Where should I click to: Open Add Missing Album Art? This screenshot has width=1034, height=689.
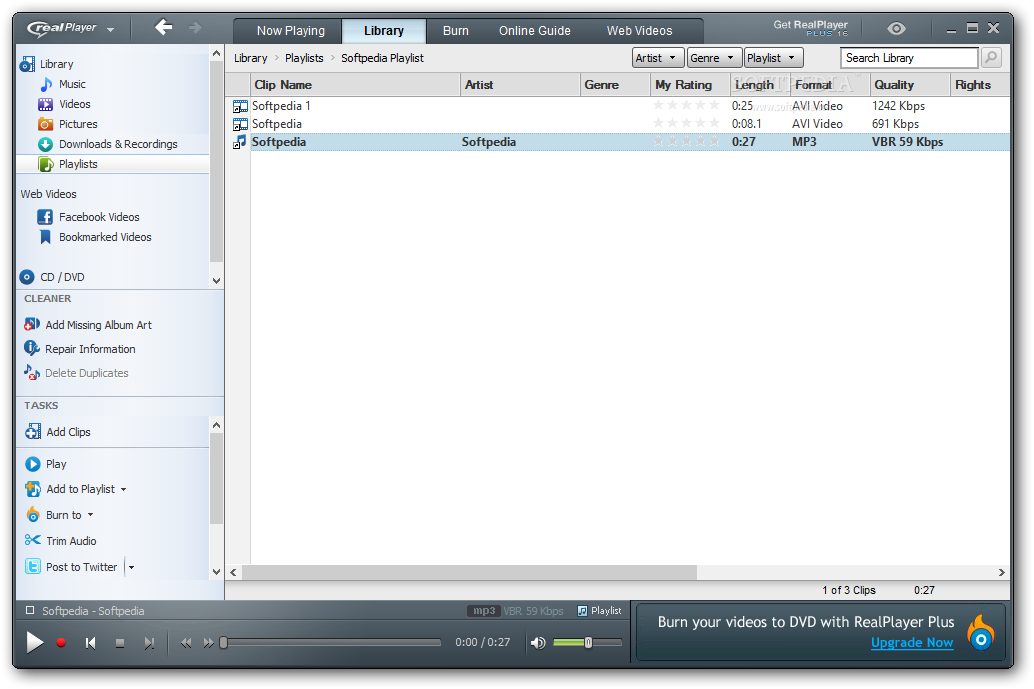[x=99, y=324]
